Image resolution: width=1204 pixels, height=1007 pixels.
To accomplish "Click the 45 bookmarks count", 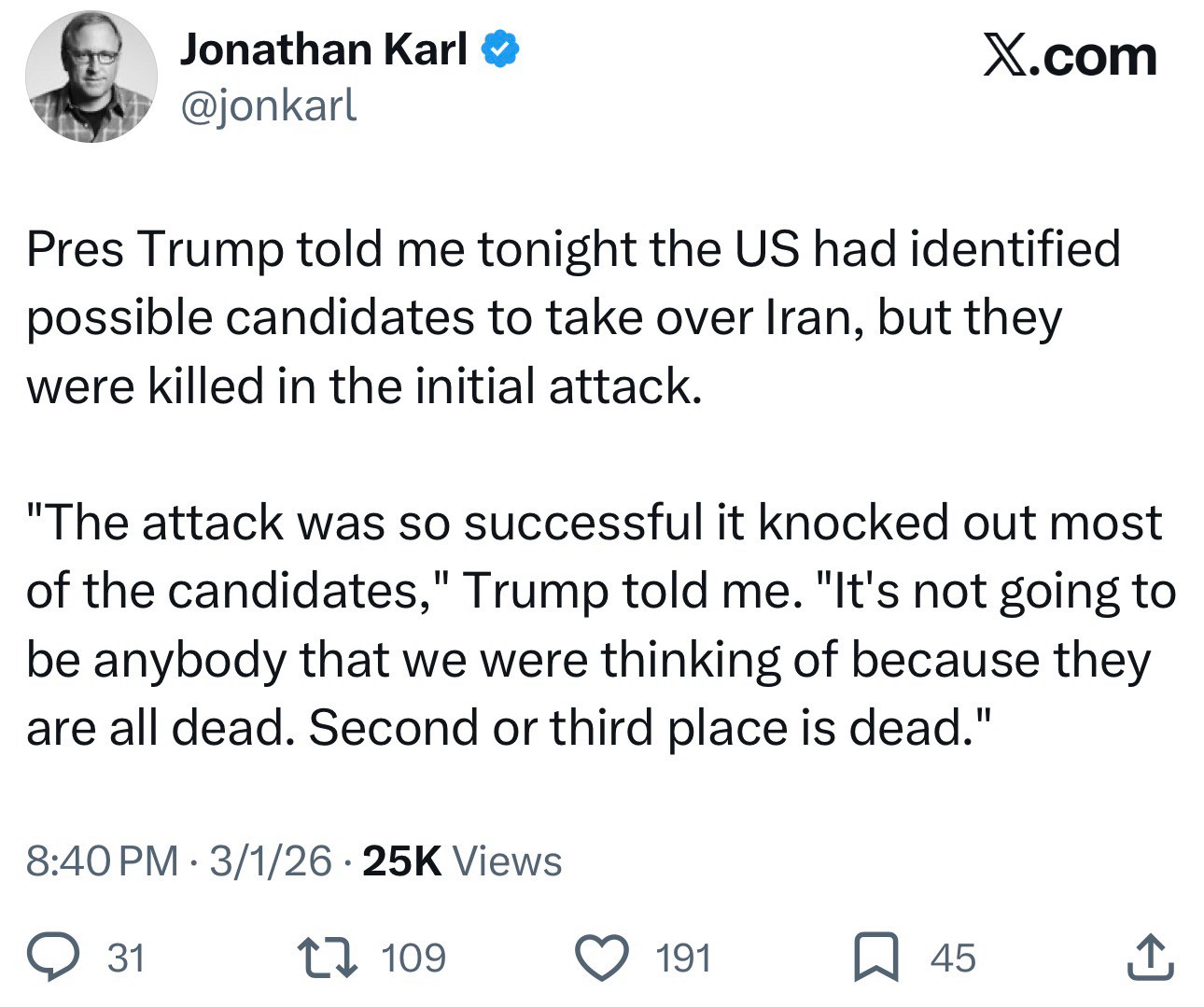I will pos(952,958).
